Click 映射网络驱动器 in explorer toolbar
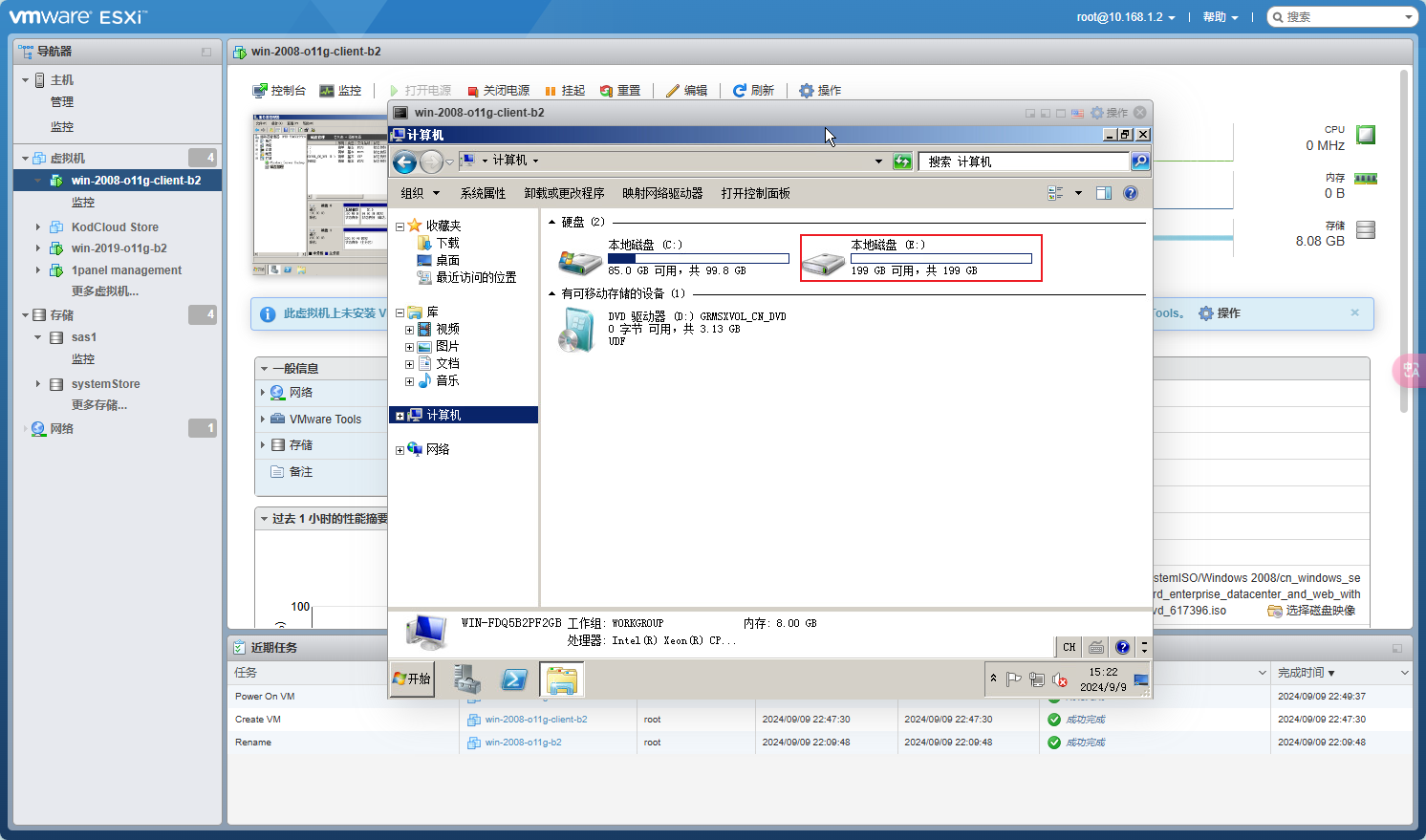This screenshot has height=840, width=1426. [x=662, y=193]
